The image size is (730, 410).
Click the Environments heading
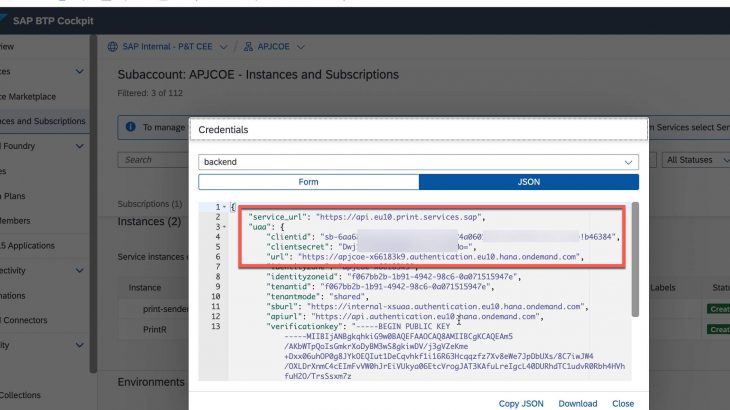click(x=151, y=382)
